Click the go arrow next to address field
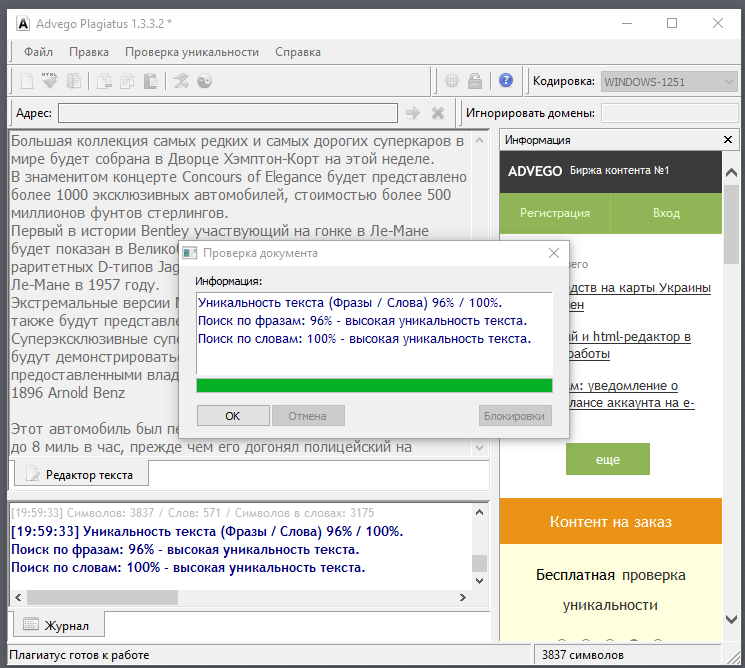This screenshot has width=745, height=668. pyautogui.click(x=413, y=113)
